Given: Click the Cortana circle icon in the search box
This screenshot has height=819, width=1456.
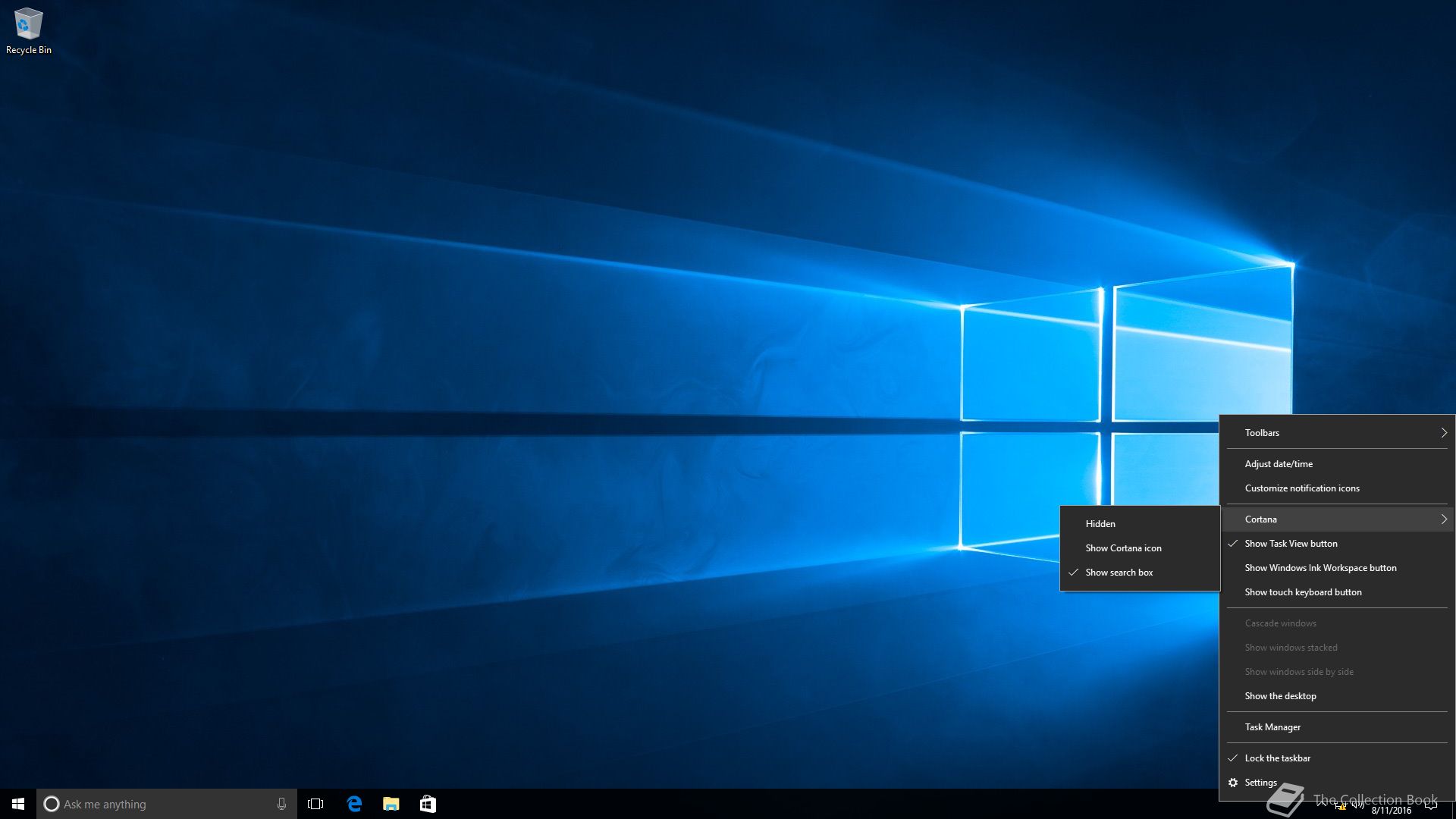Looking at the screenshot, I should click(51, 804).
